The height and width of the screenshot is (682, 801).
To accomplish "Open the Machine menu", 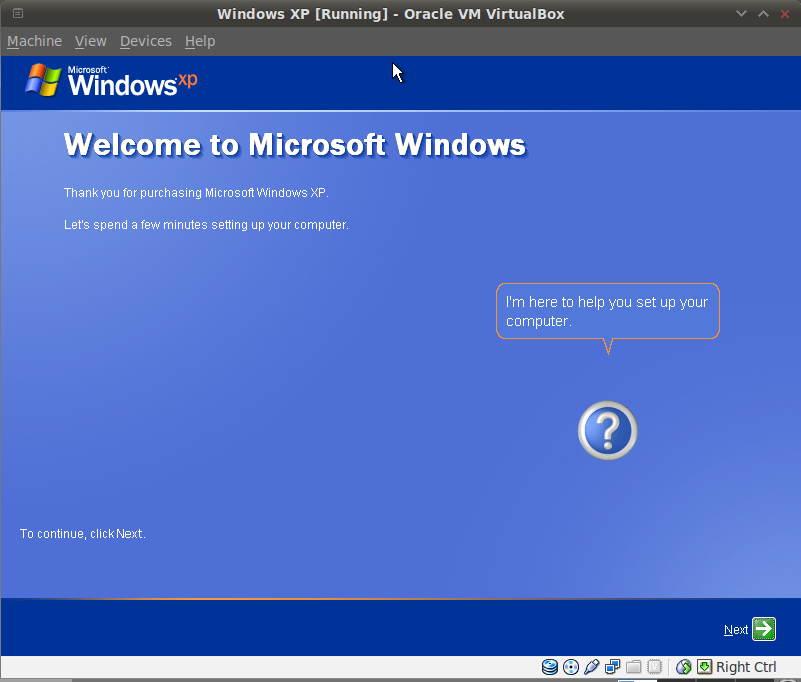I will [34, 41].
